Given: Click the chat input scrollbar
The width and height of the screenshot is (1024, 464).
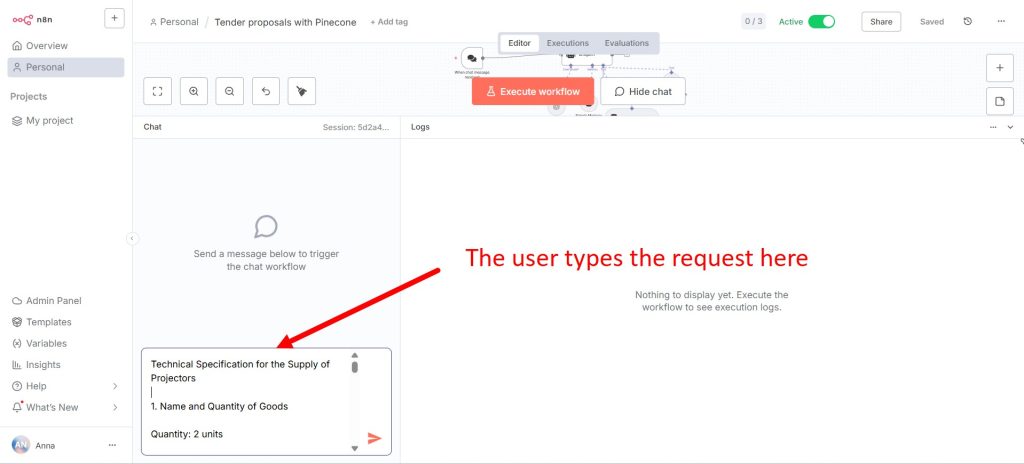Looking at the screenshot, I should (354, 366).
